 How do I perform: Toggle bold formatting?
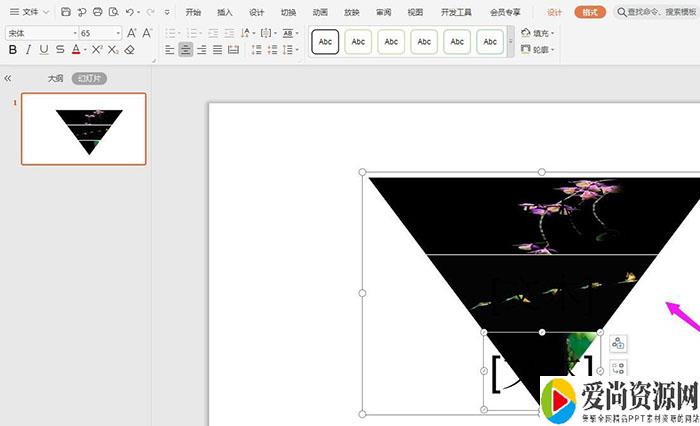[13, 49]
